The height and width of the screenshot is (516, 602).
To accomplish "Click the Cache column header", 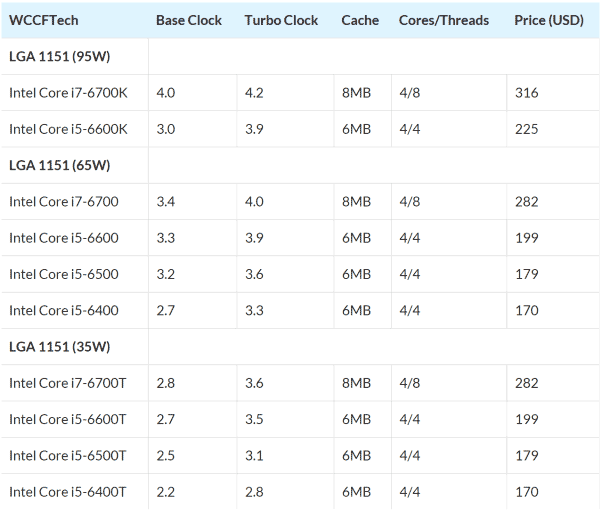I will point(360,20).
